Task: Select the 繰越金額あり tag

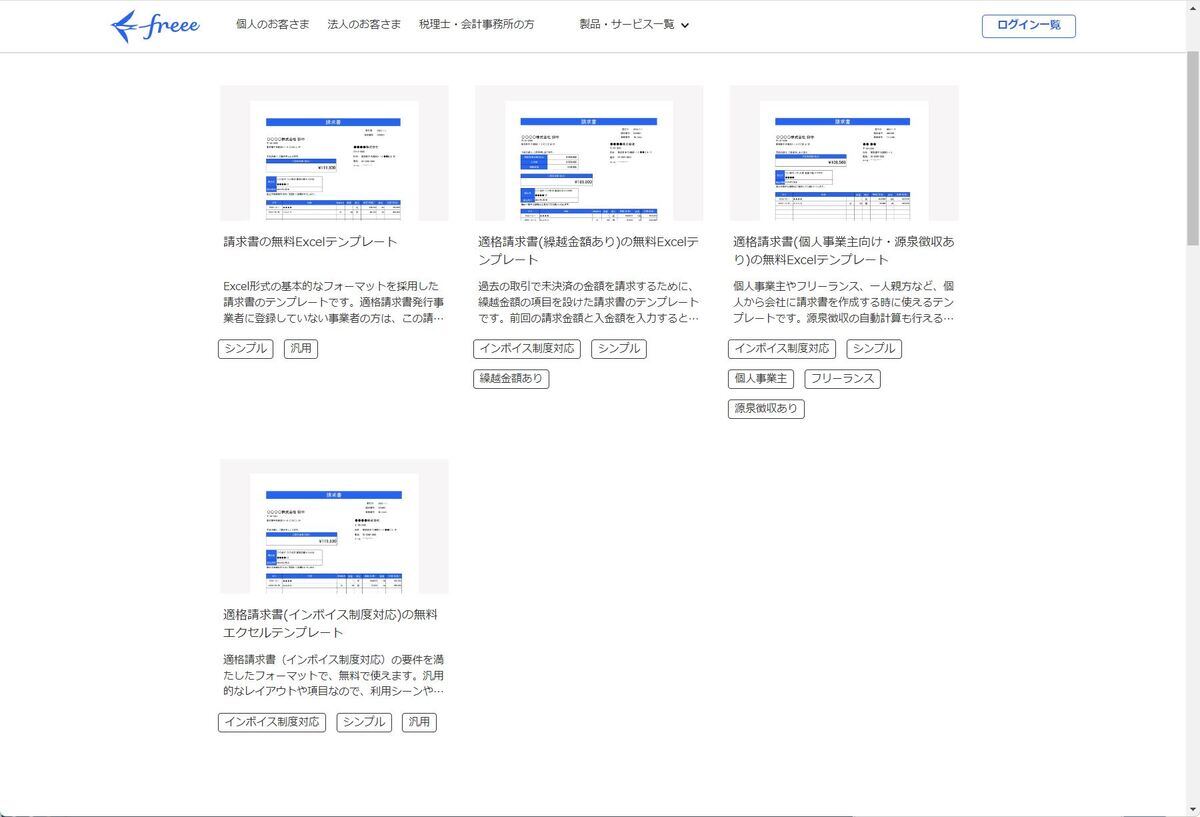Action: (511, 379)
